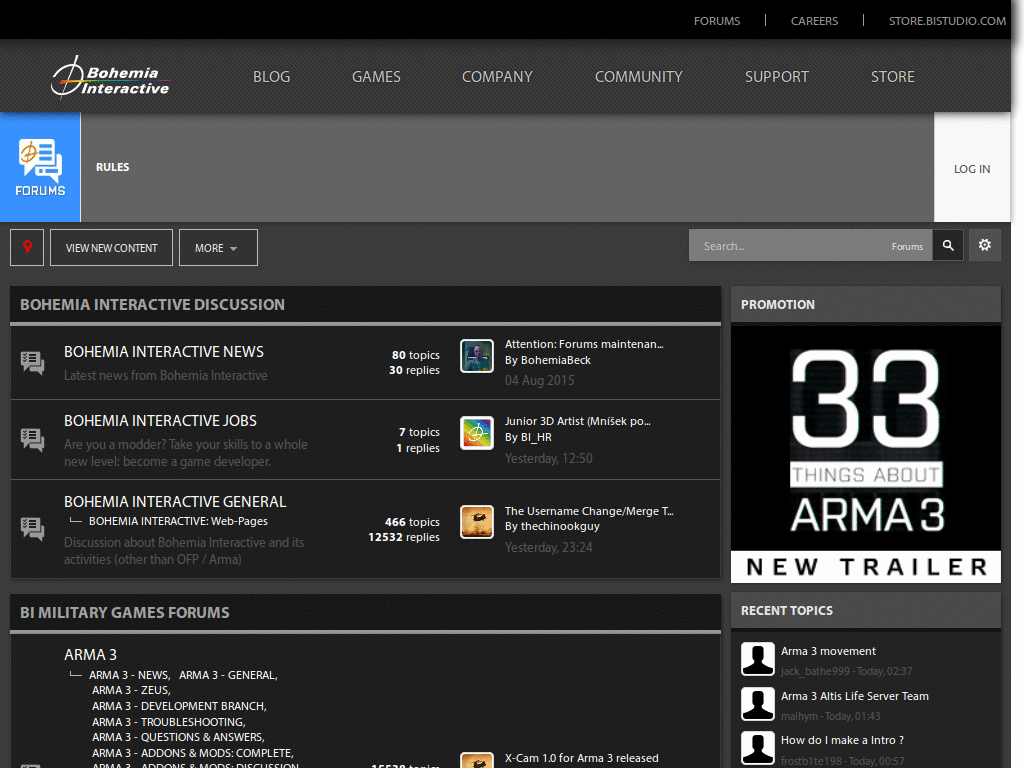
Task: Open Attention: Forums maintenance topic
Action: [x=584, y=344]
